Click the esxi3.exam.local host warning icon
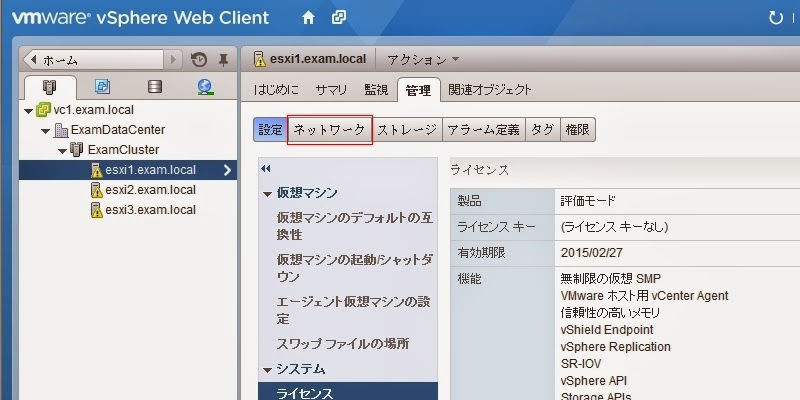 [97, 210]
